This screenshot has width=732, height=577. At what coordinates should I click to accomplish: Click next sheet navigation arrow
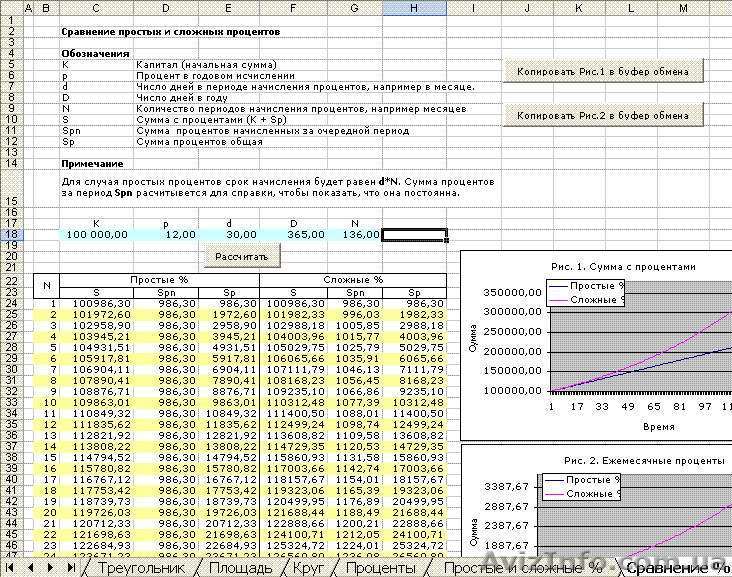[x=50, y=567]
